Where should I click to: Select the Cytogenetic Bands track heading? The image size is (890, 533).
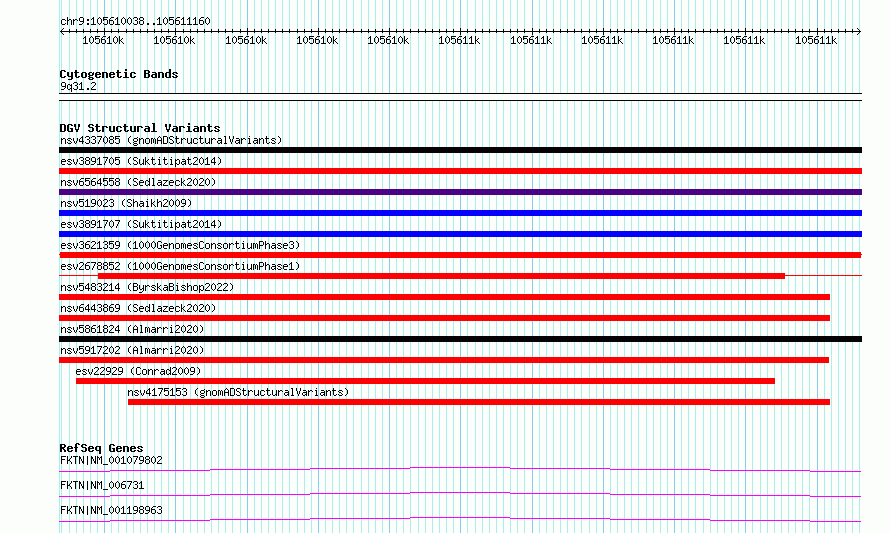pyautogui.click(x=119, y=74)
